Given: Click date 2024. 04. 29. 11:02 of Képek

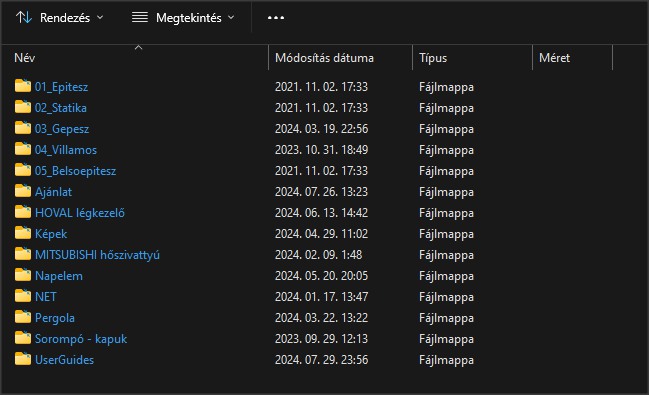Looking at the screenshot, I should [x=322, y=234].
